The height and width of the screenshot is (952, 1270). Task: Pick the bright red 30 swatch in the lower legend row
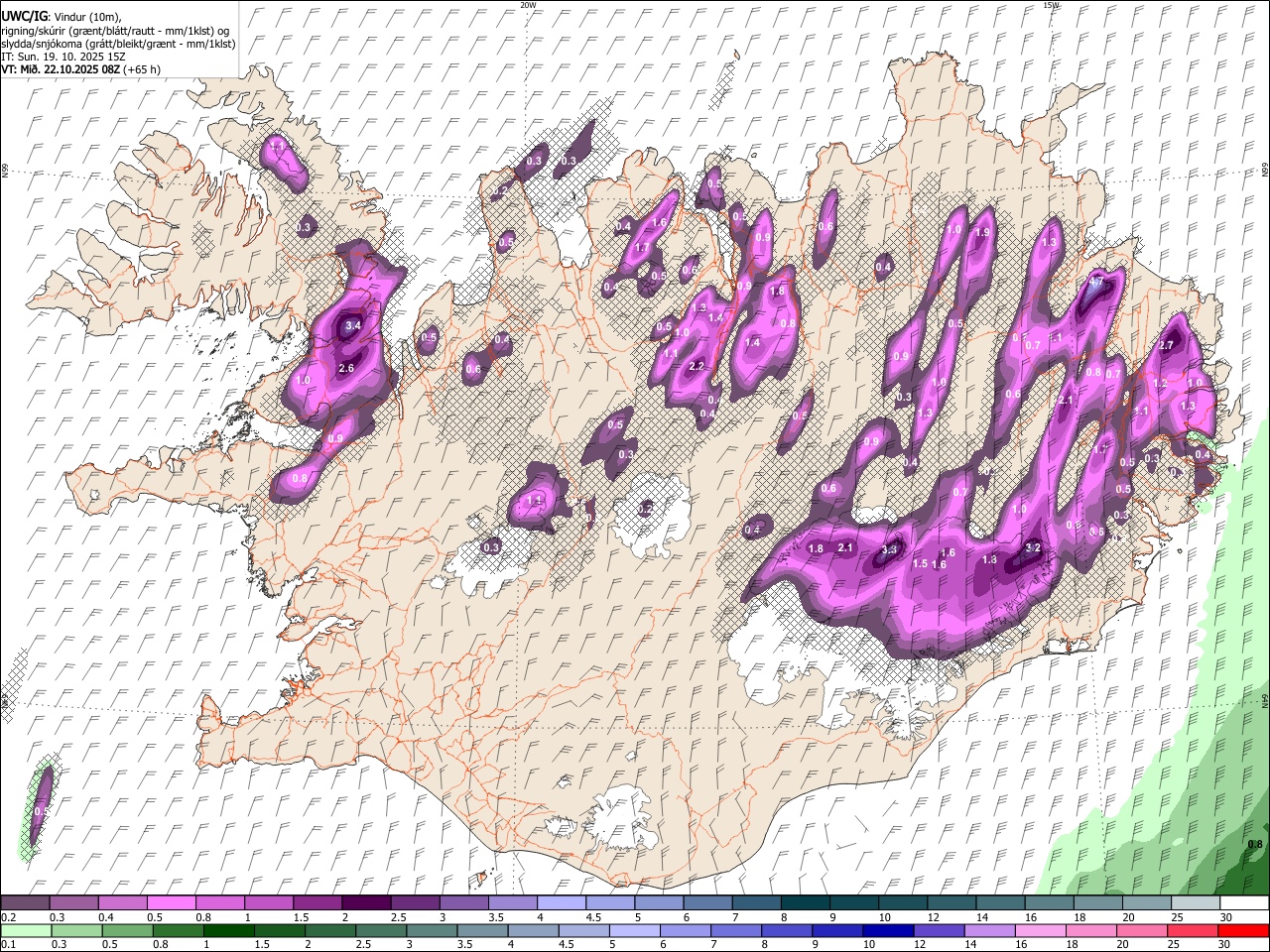[x=1242, y=930]
